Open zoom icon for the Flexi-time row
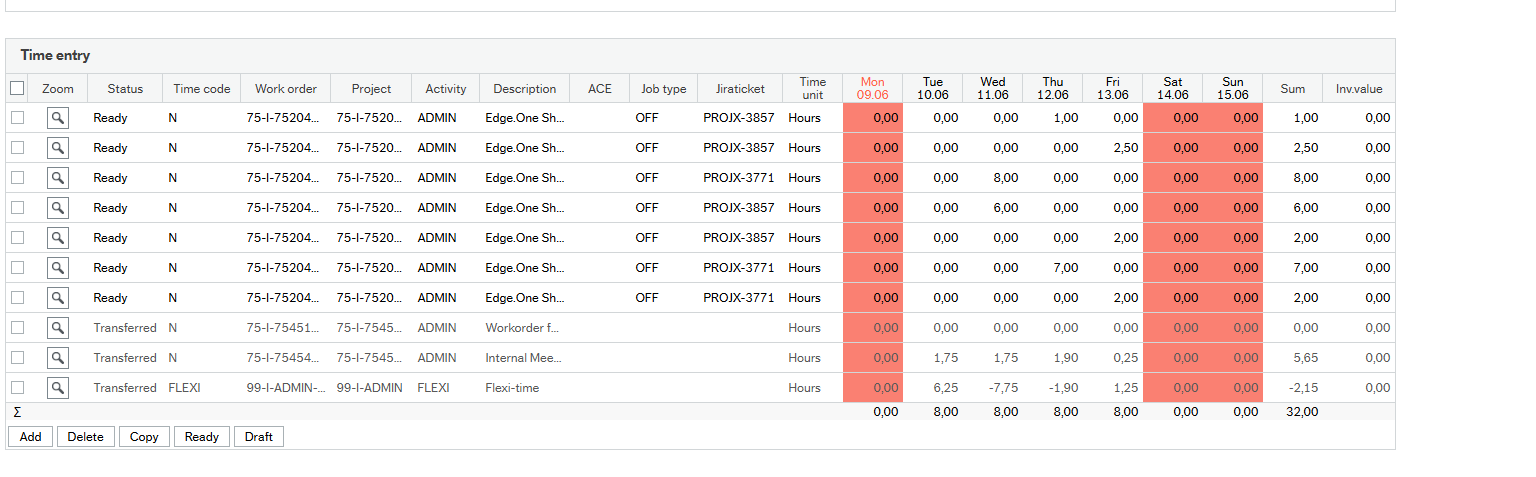This screenshot has width=1536, height=477. click(x=58, y=388)
